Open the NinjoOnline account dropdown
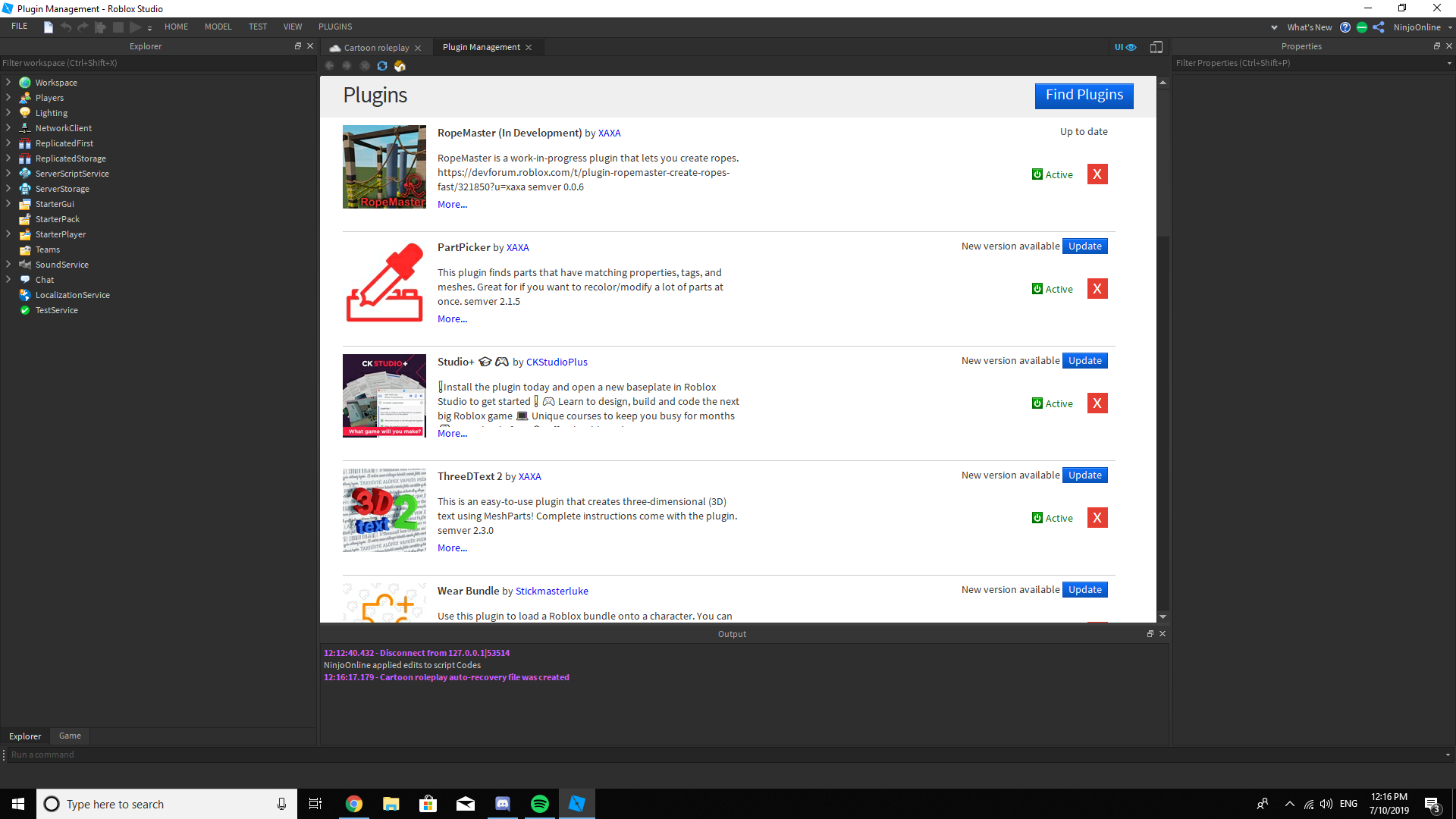Viewport: 1456px width, 819px height. point(1443,27)
